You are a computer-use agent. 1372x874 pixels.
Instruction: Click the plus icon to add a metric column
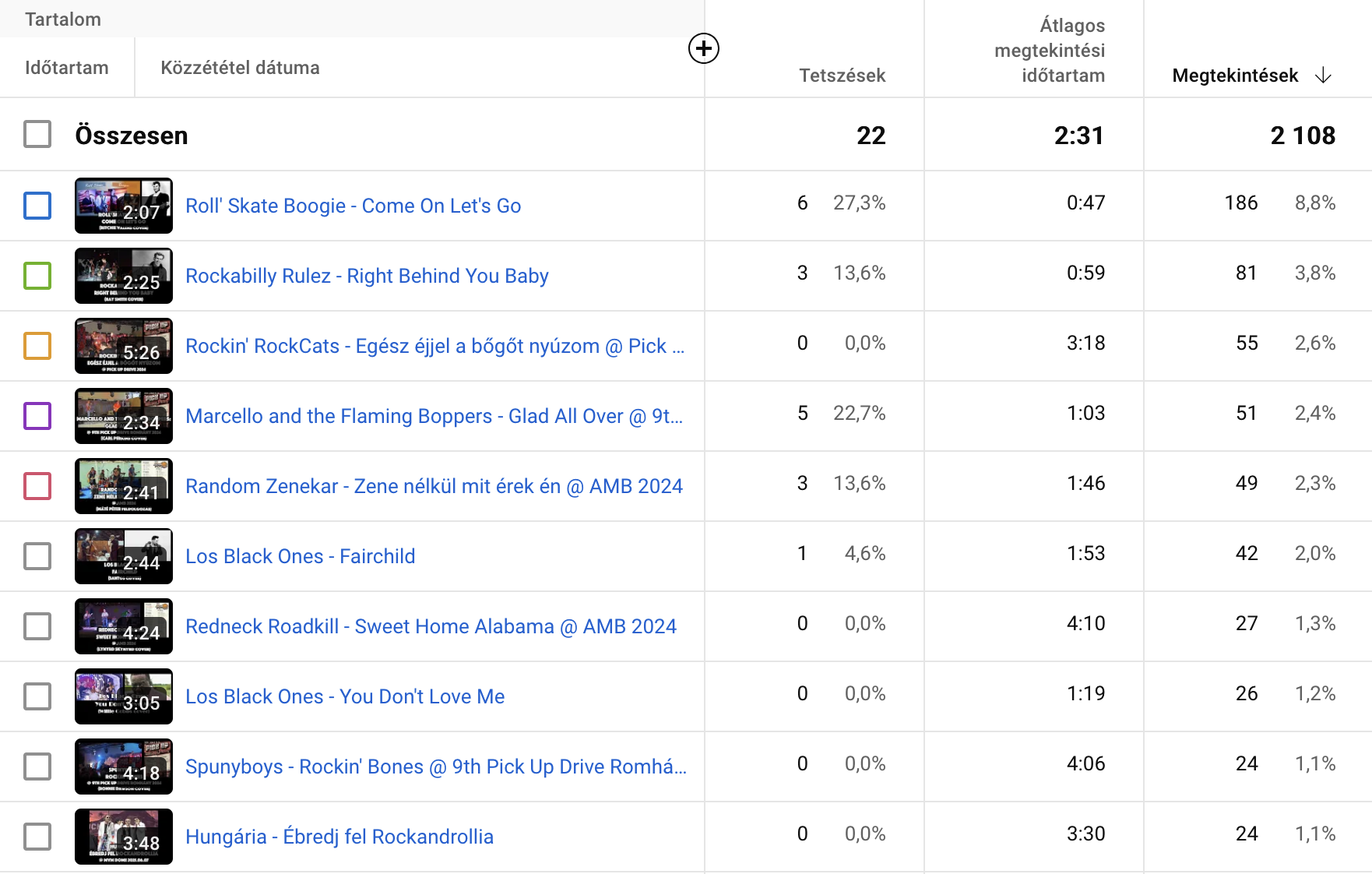pos(703,48)
